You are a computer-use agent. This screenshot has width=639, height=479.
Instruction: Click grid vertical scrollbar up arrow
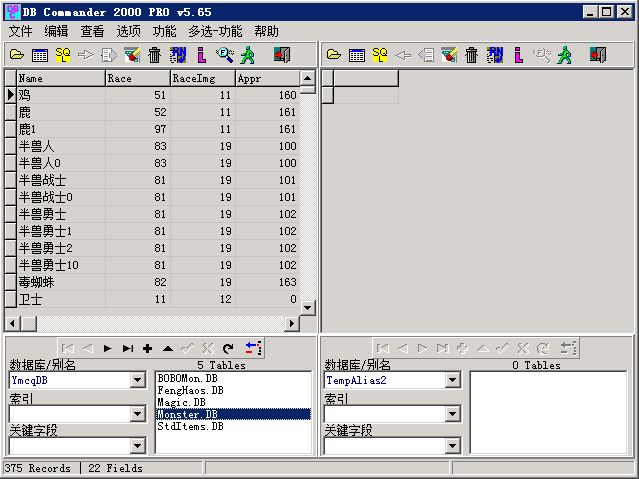pyautogui.click(x=308, y=78)
